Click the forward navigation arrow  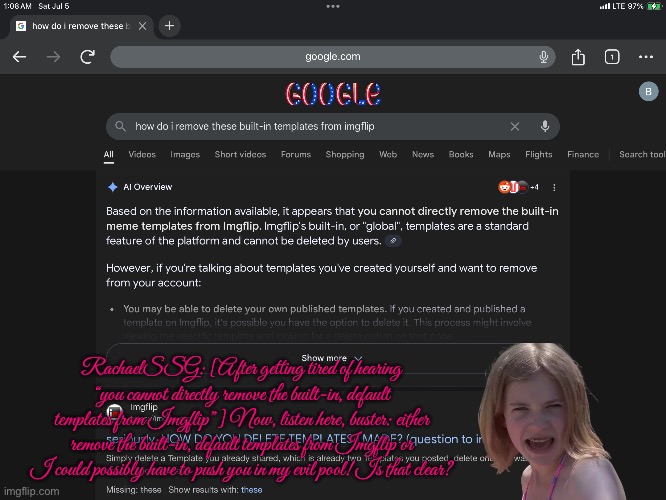(x=54, y=56)
